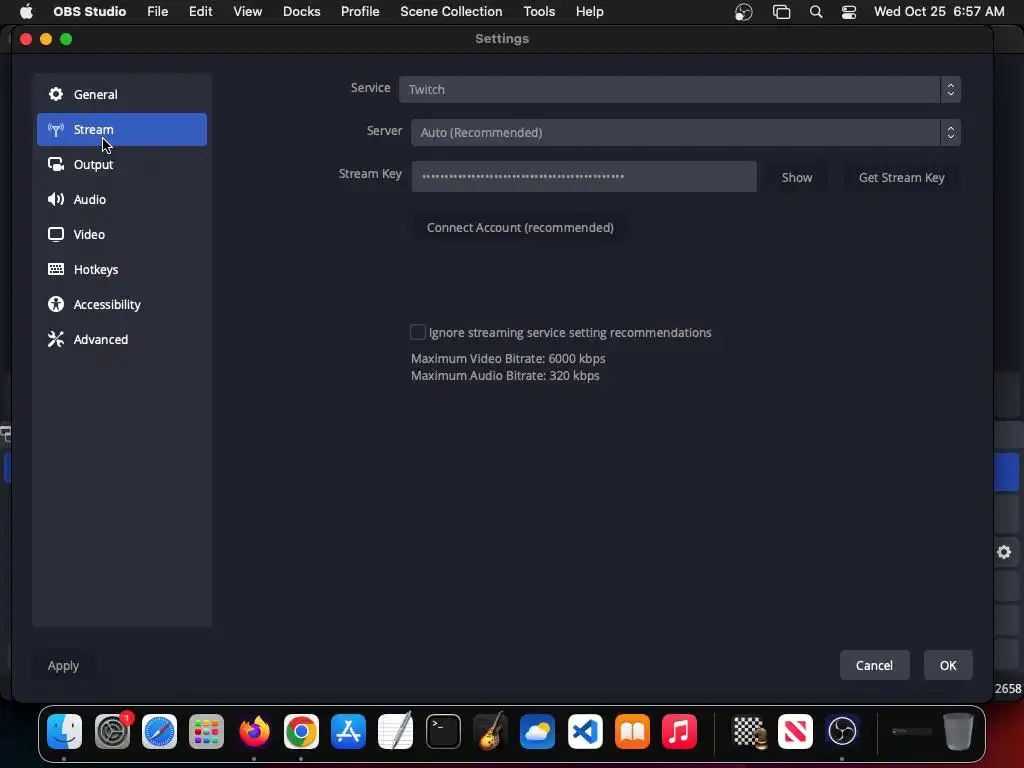Click the window stacking icon in menu bar
Viewport: 1024px width, 768px height.
tap(781, 12)
